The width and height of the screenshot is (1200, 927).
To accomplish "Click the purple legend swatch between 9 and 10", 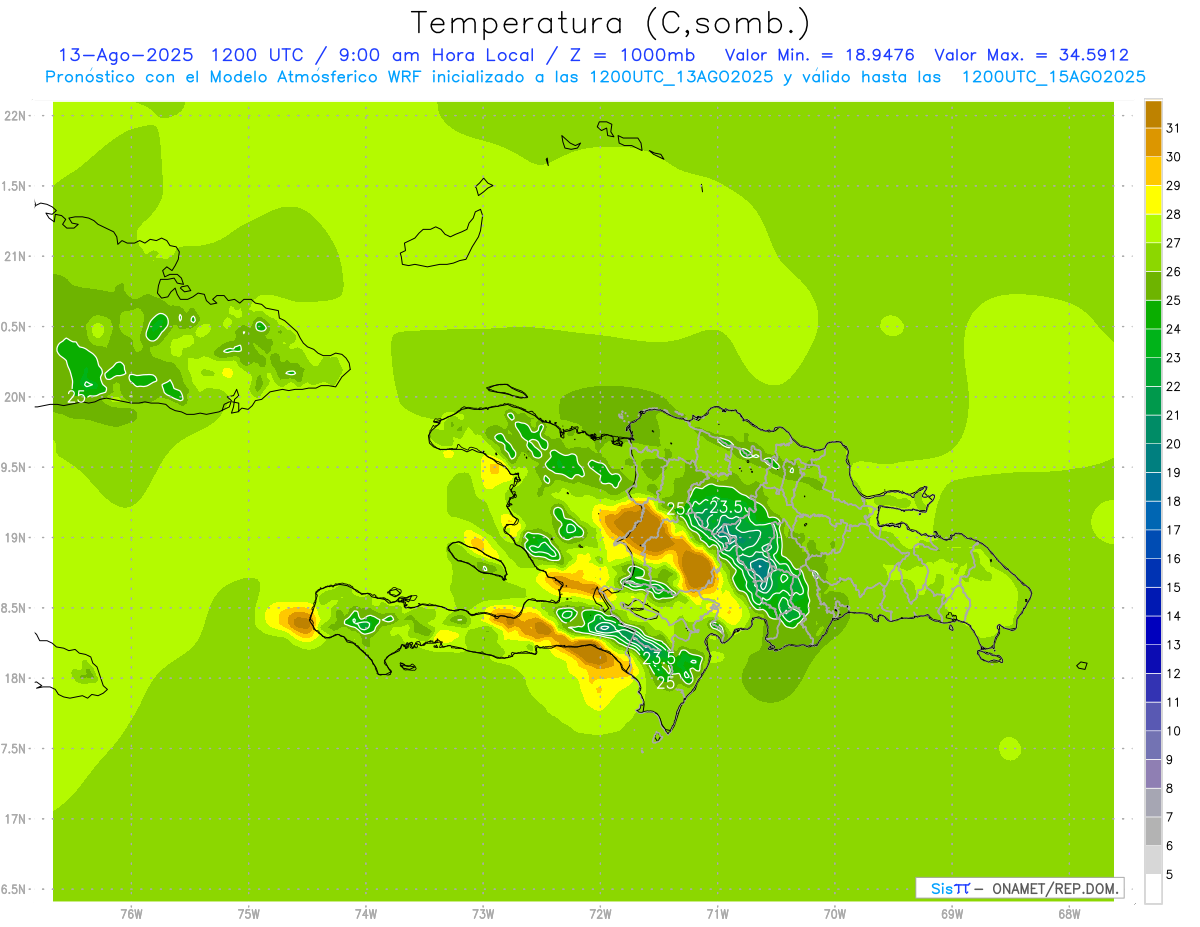I will tap(1153, 745).
